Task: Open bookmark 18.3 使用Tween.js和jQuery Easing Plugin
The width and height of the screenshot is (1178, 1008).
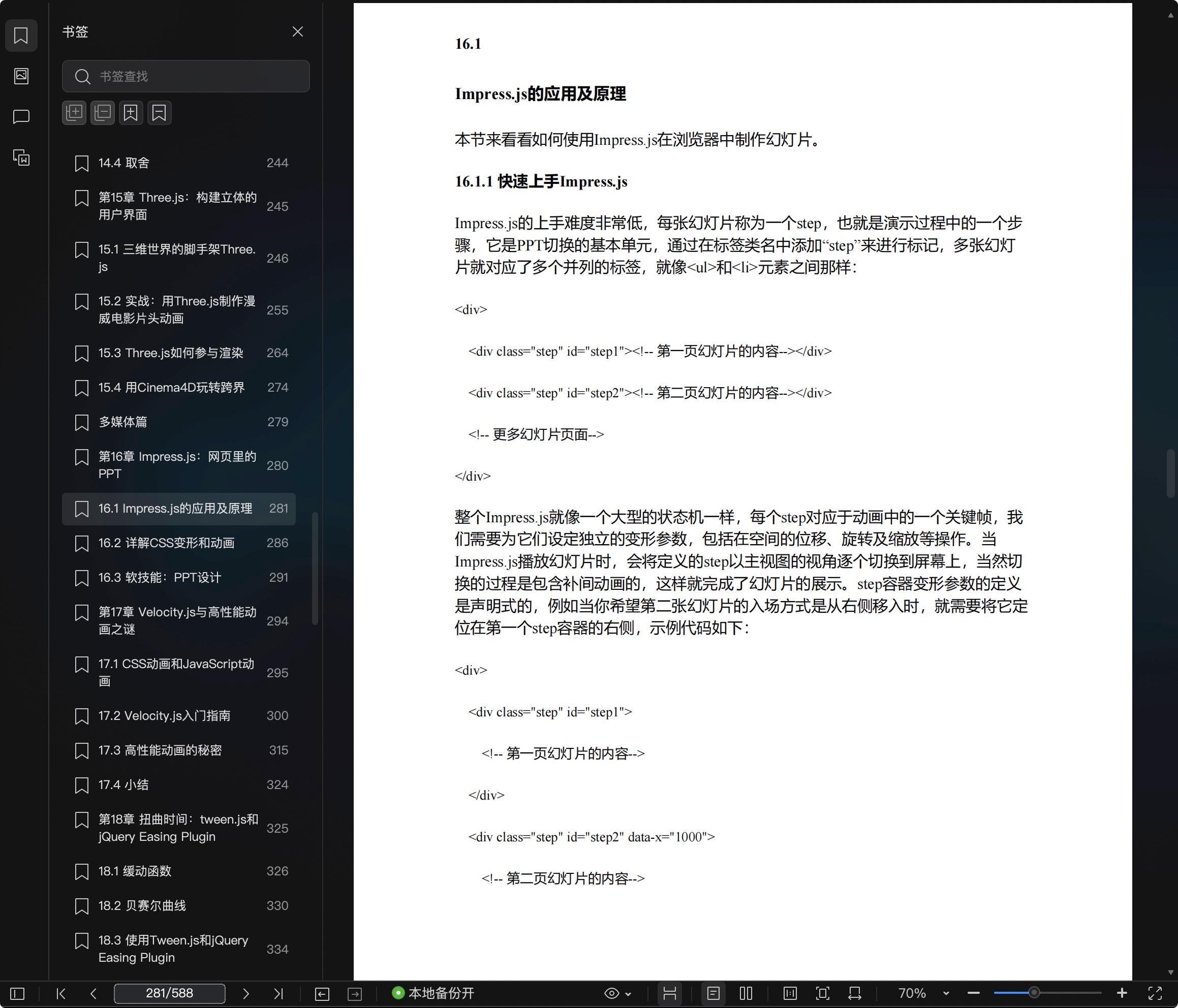Action: (178, 950)
